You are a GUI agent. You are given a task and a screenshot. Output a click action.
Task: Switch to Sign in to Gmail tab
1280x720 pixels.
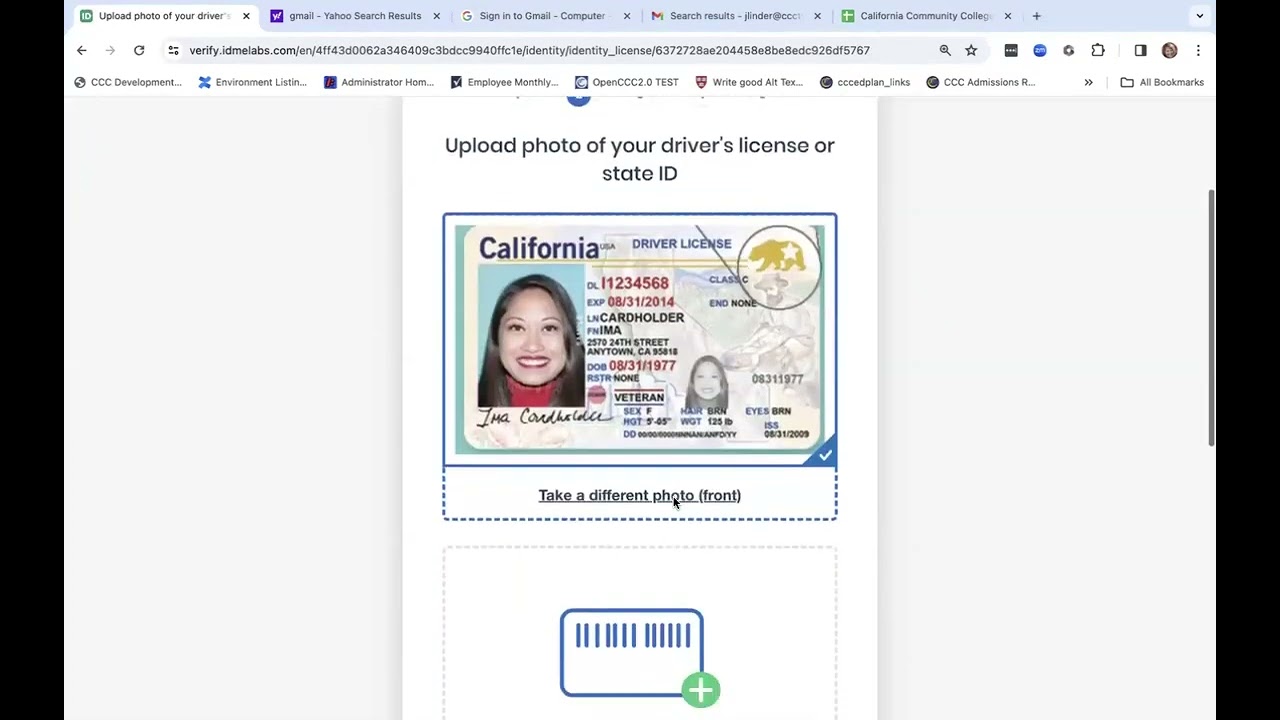pos(546,16)
